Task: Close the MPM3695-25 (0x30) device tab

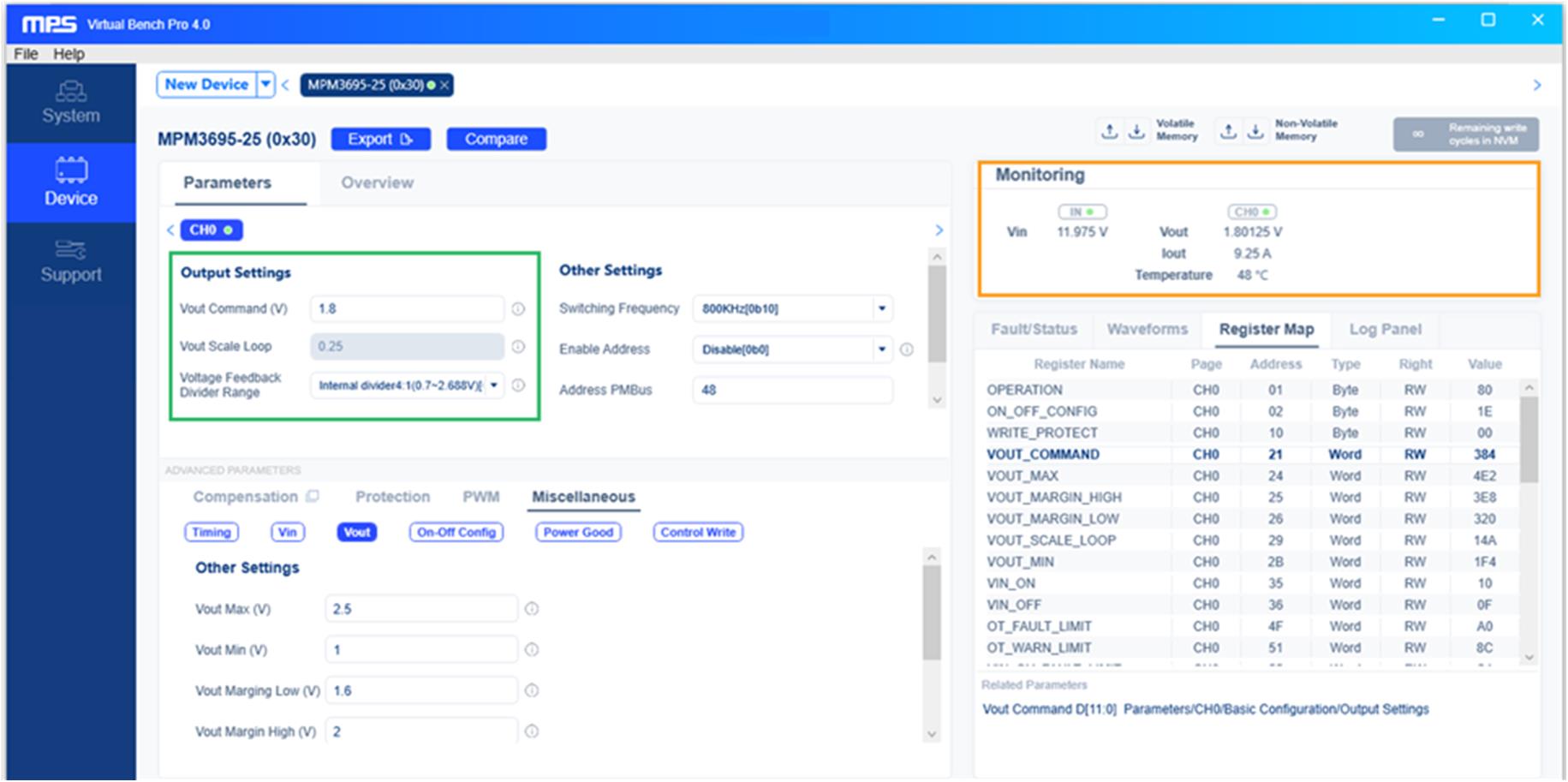Action: (x=444, y=86)
